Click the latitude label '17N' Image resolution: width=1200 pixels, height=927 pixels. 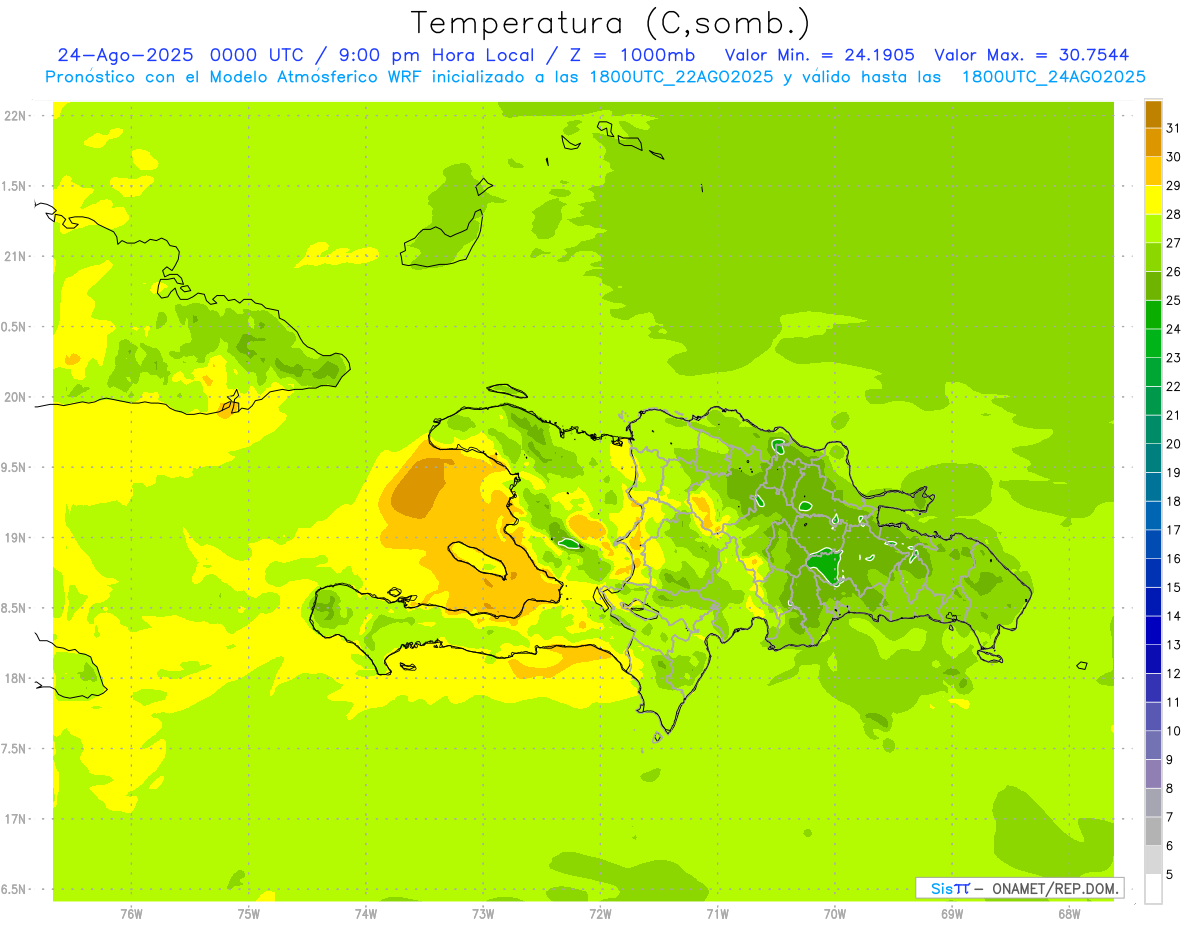14,819
